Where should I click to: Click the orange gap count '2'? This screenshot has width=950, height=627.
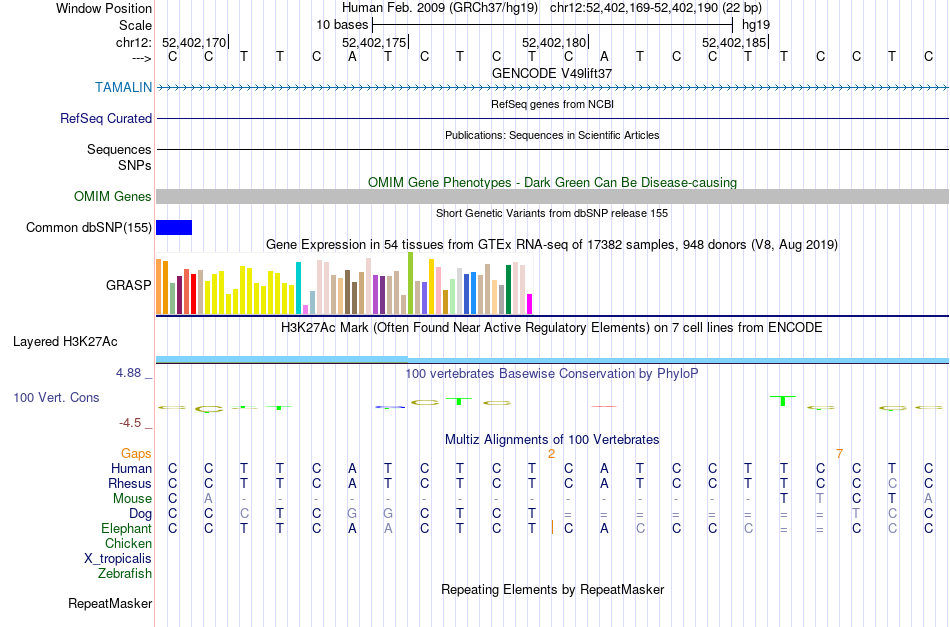(x=551, y=453)
